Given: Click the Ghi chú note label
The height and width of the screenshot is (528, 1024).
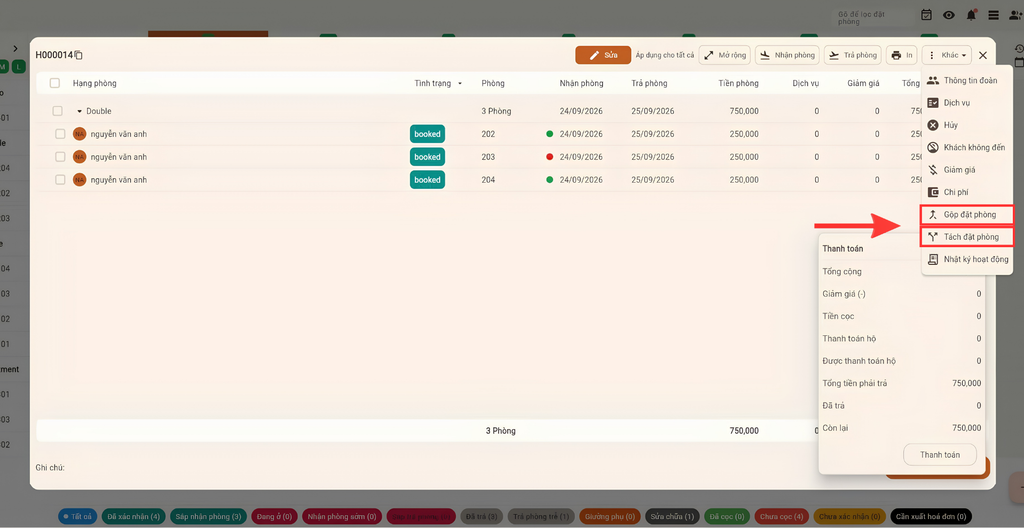Looking at the screenshot, I should pyautogui.click(x=50, y=467).
